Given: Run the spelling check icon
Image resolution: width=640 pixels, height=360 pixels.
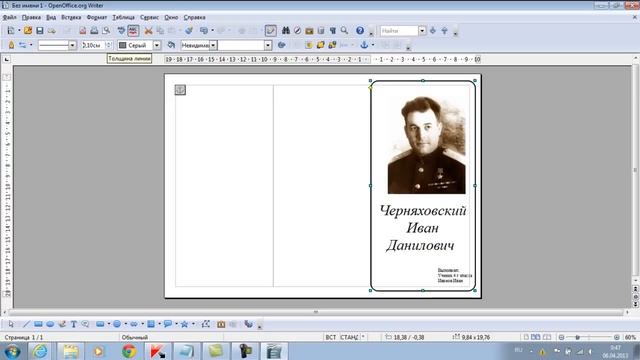Looking at the screenshot, I should pyautogui.click(x=121, y=31).
